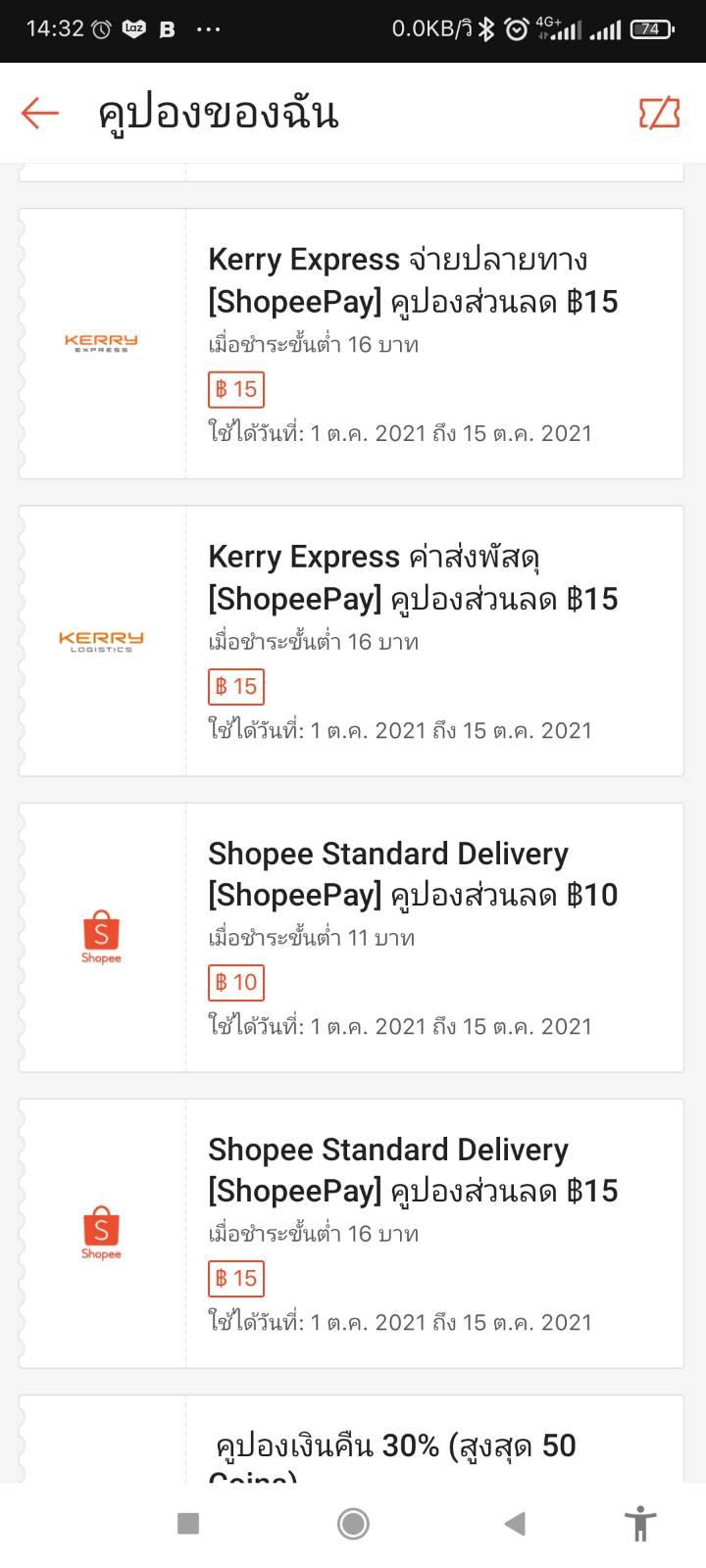Viewport: 706px width, 1568px height.
Task: Tap Android home circle button
Action: coord(353,1523)
